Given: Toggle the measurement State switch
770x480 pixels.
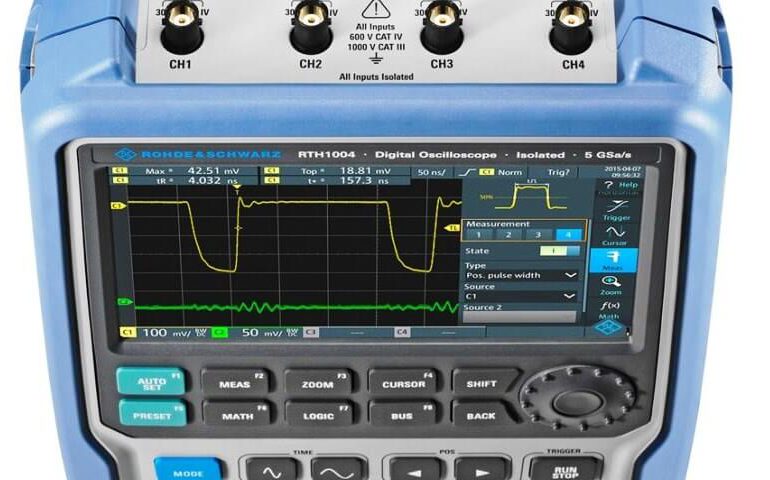Looking at the screenshot, I should click(x=559, y=251).
